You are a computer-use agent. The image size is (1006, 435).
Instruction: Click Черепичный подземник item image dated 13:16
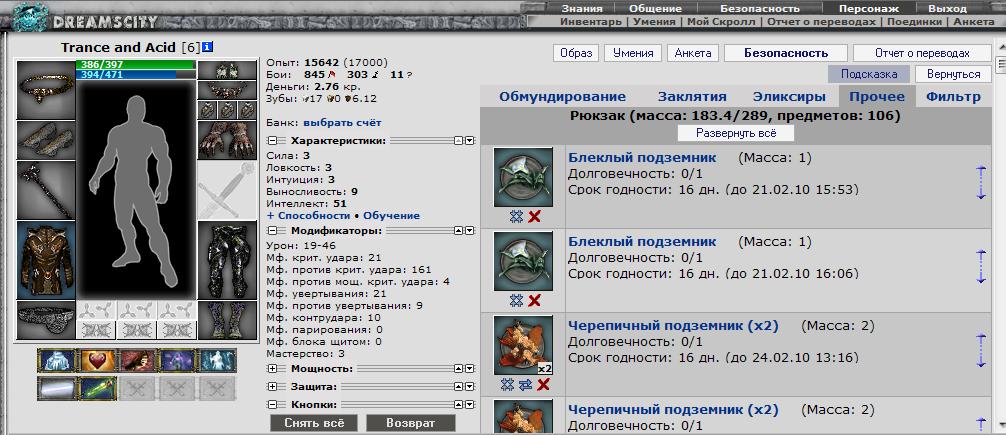[523, 345]
